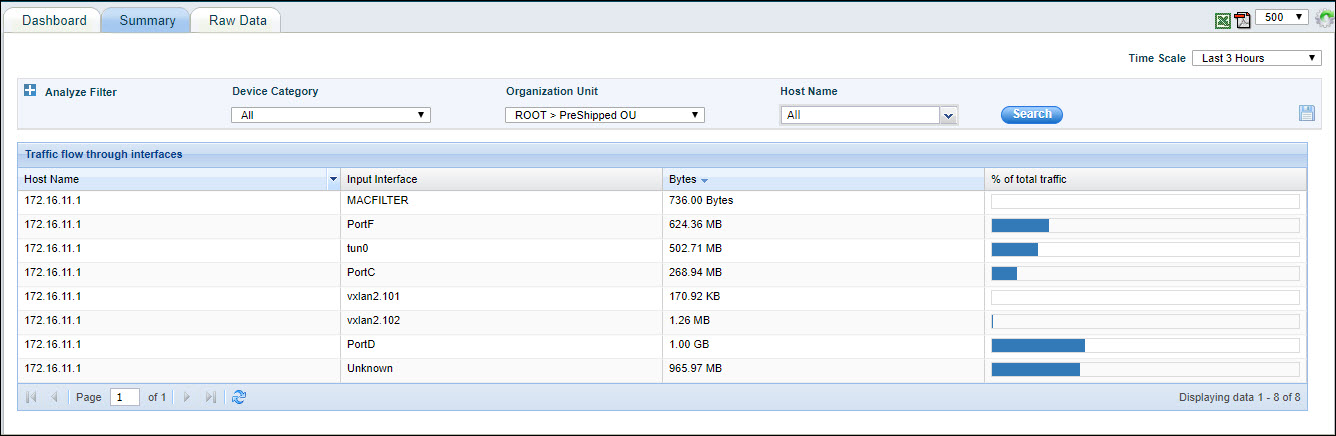
Task: Switch to the Dashboard tab
Action: [54, 20]
